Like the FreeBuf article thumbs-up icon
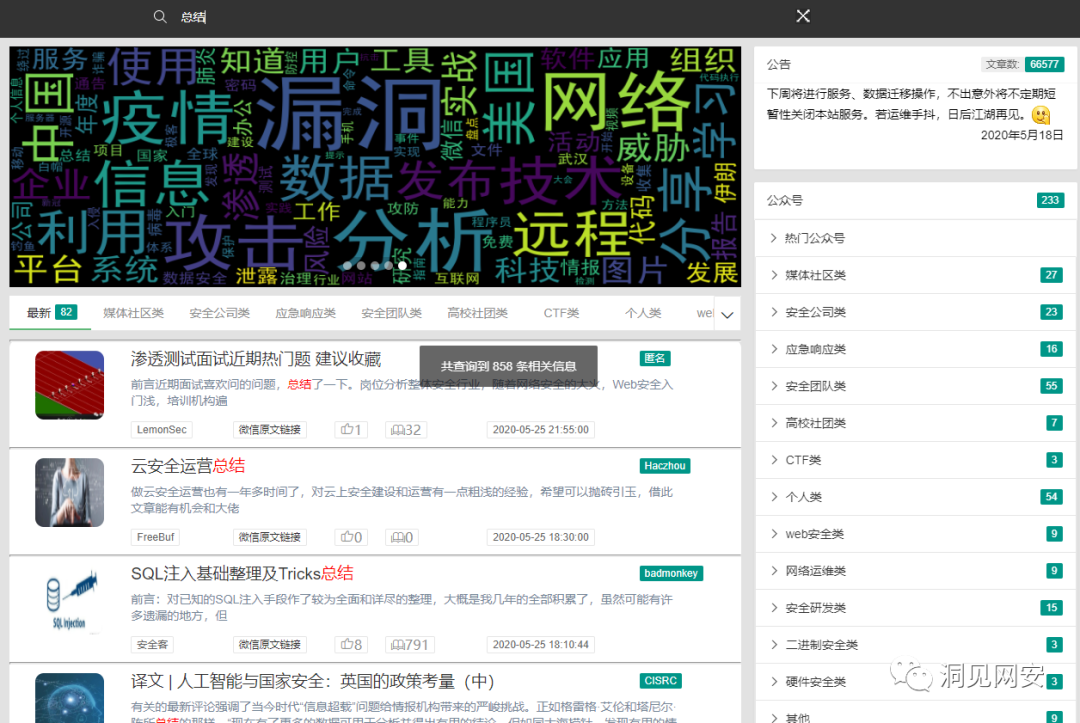The height and width of the screenshot is (723, 1080). coord(346,537)
